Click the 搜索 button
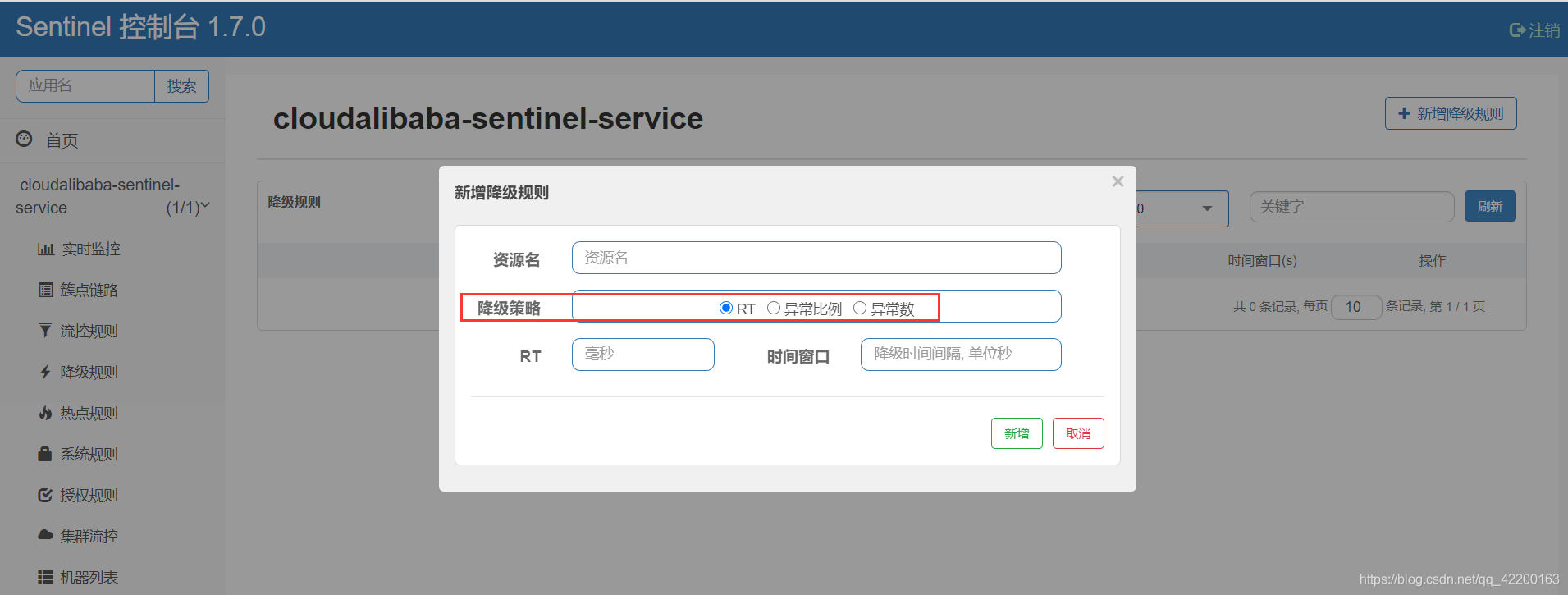 click(181, 86)
